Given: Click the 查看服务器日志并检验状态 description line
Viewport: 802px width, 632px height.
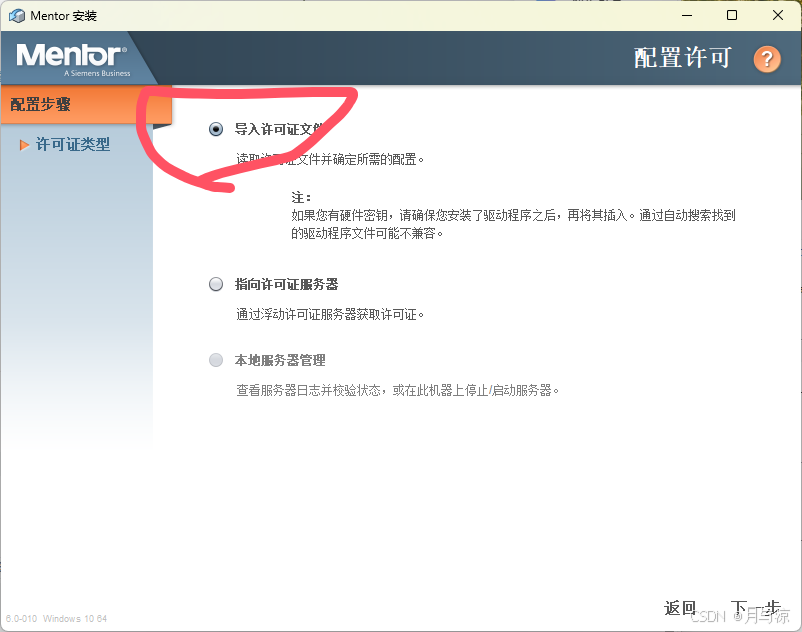Looking at the screenshot, I should point(397,391).
